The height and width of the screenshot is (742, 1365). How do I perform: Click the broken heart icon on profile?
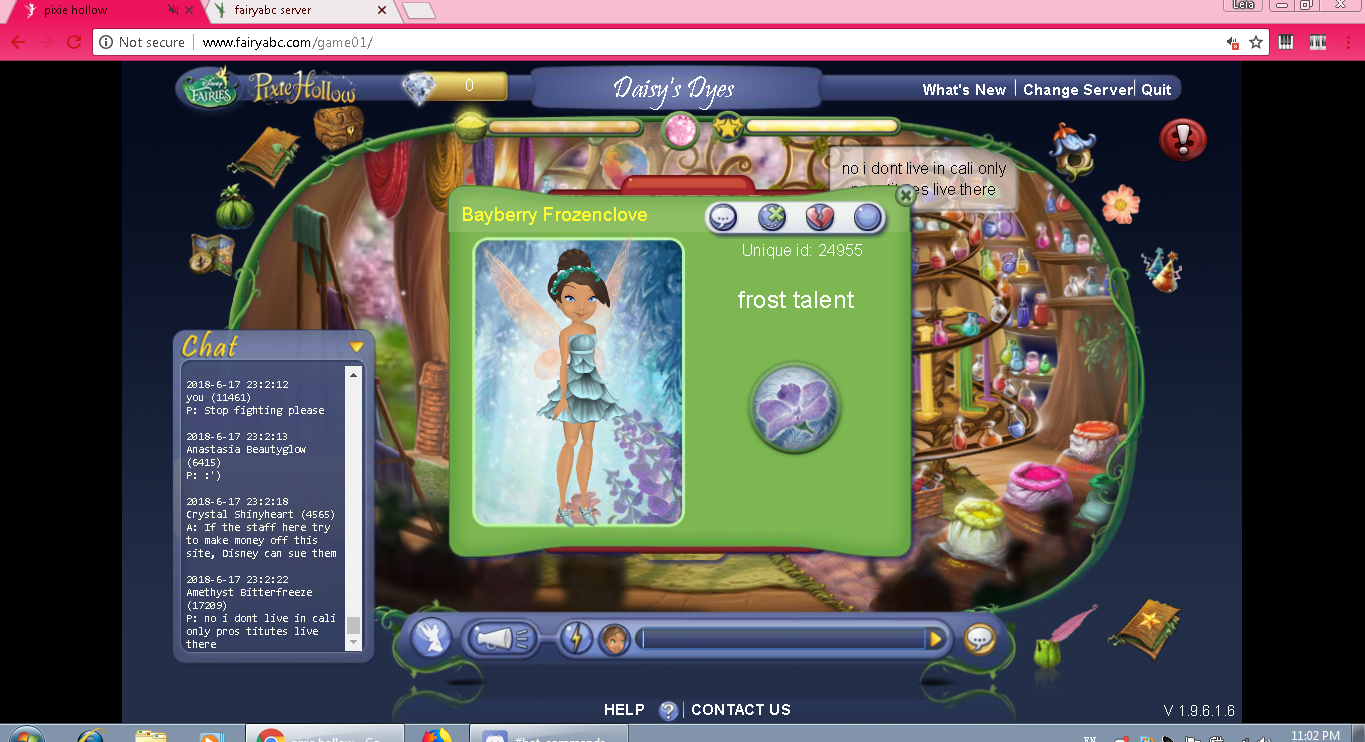[x=819, y=217]
